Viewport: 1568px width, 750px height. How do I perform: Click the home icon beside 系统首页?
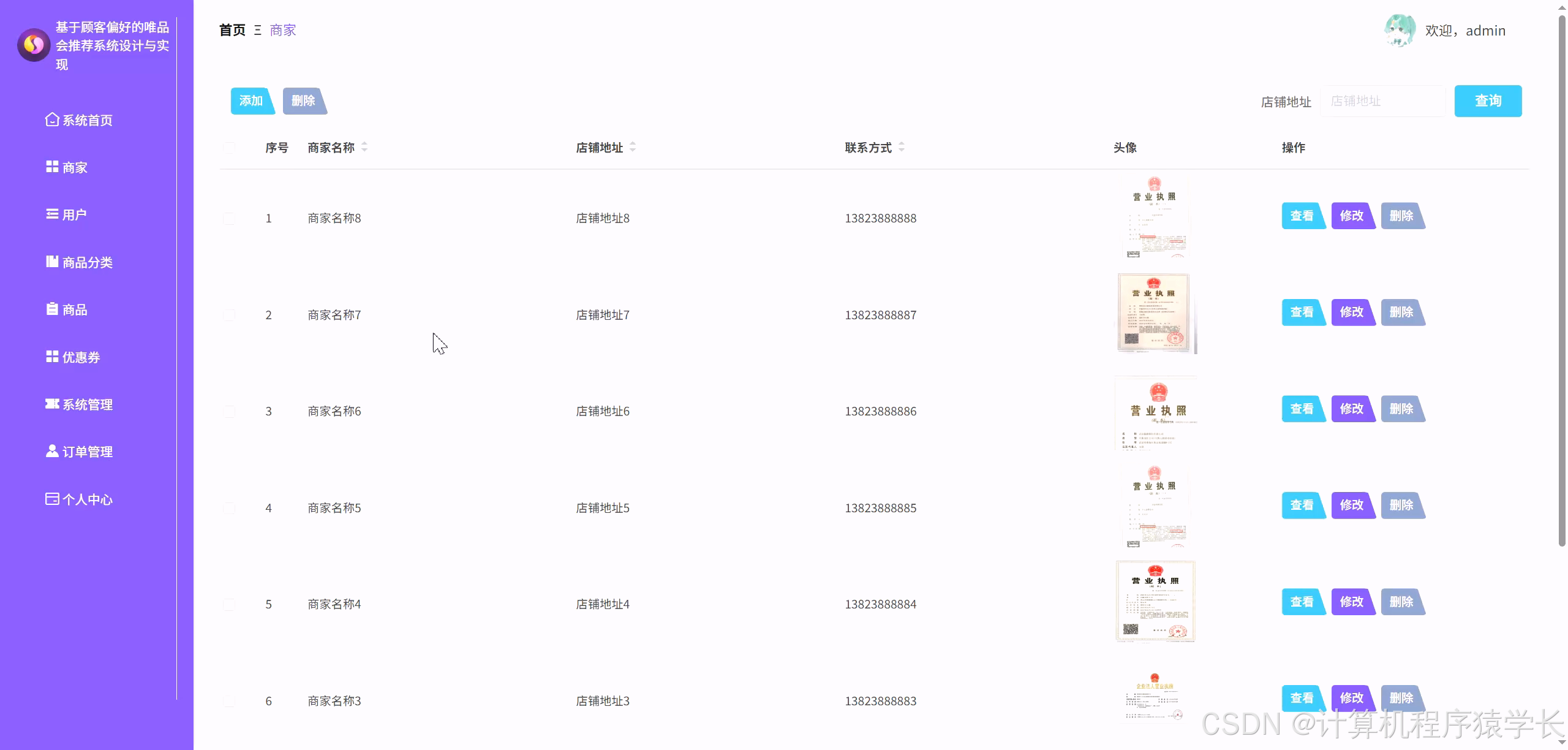click(52, 119)
